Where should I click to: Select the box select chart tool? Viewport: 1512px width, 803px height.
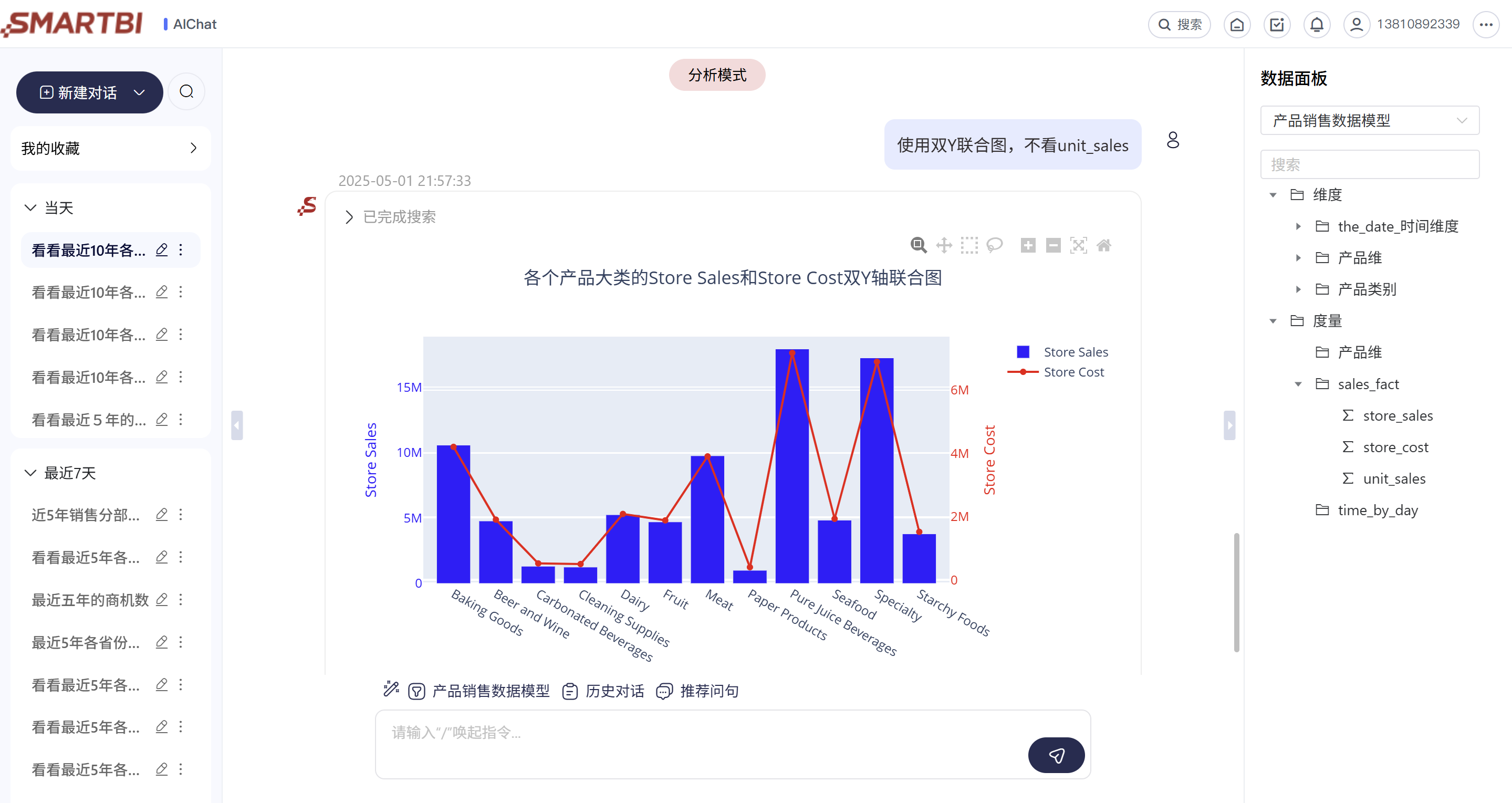pos(969,245)
